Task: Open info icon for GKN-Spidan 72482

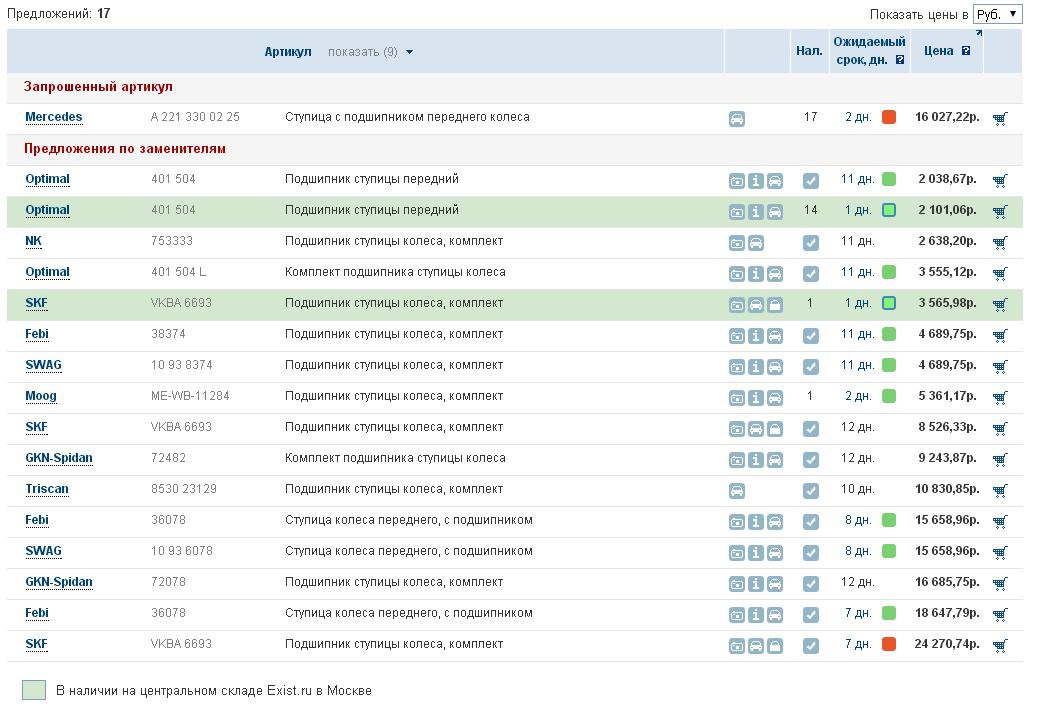Action: pyautogui.click(x=756, y=460)
